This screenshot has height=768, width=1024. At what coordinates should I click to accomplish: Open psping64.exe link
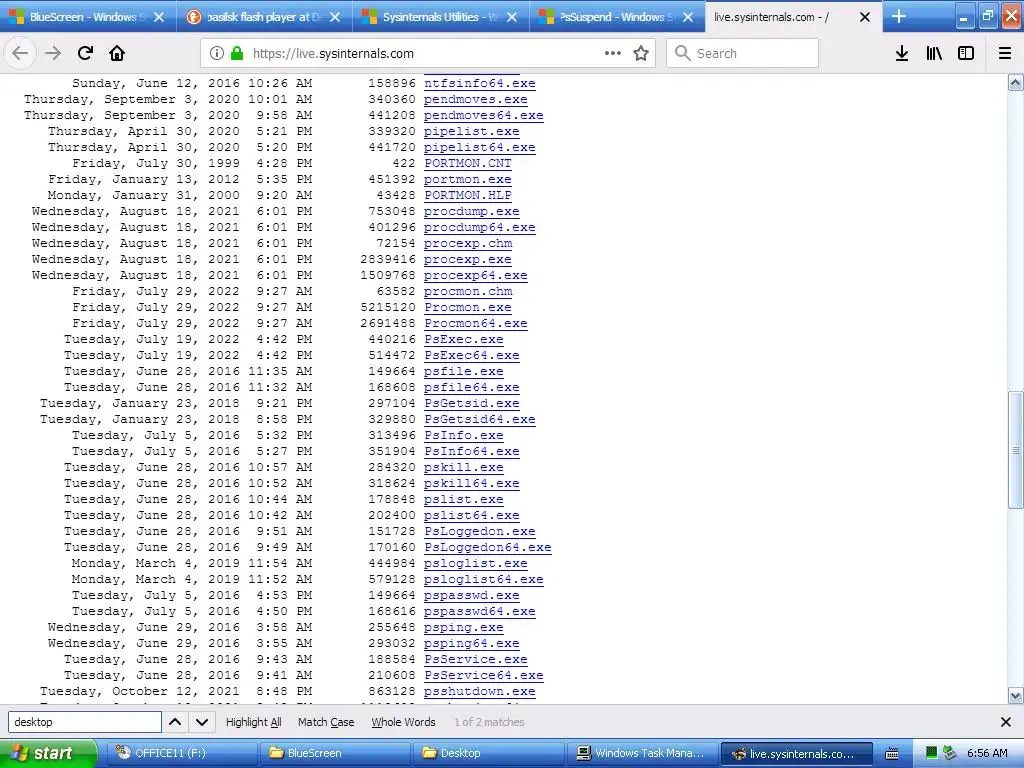point(472,643)
